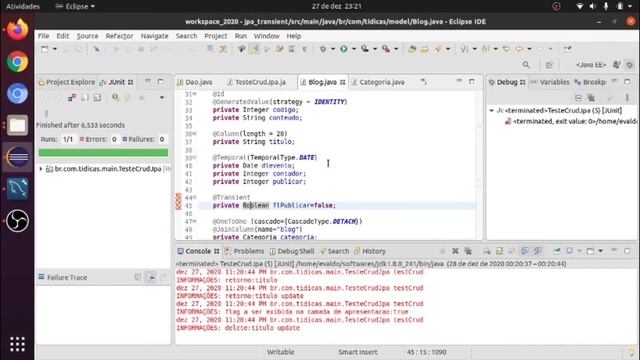Viewport: 640px width, 360px height.
Task: Open Debug view three-dot menu
Action: click(627, 98)
